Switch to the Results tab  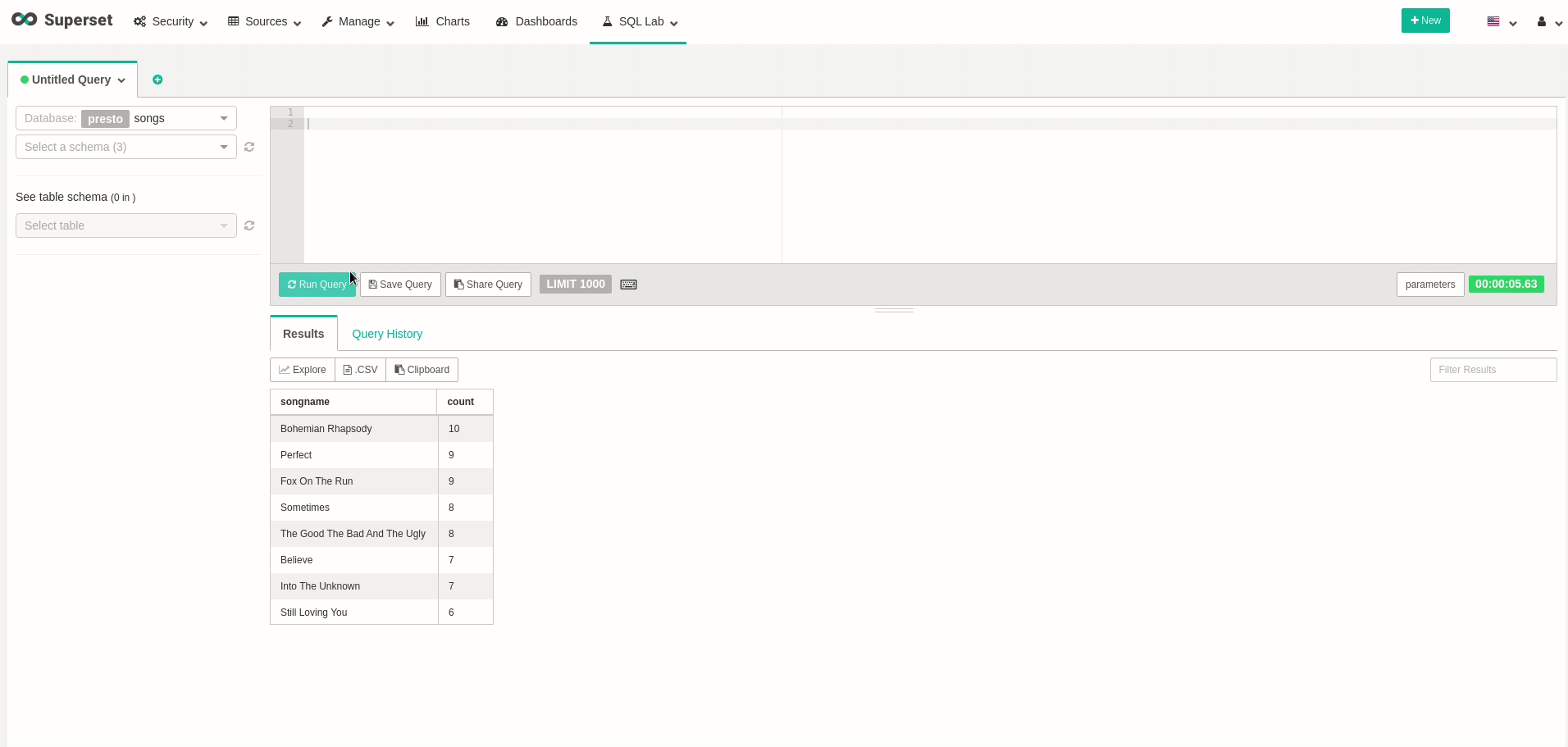(303, 334)
